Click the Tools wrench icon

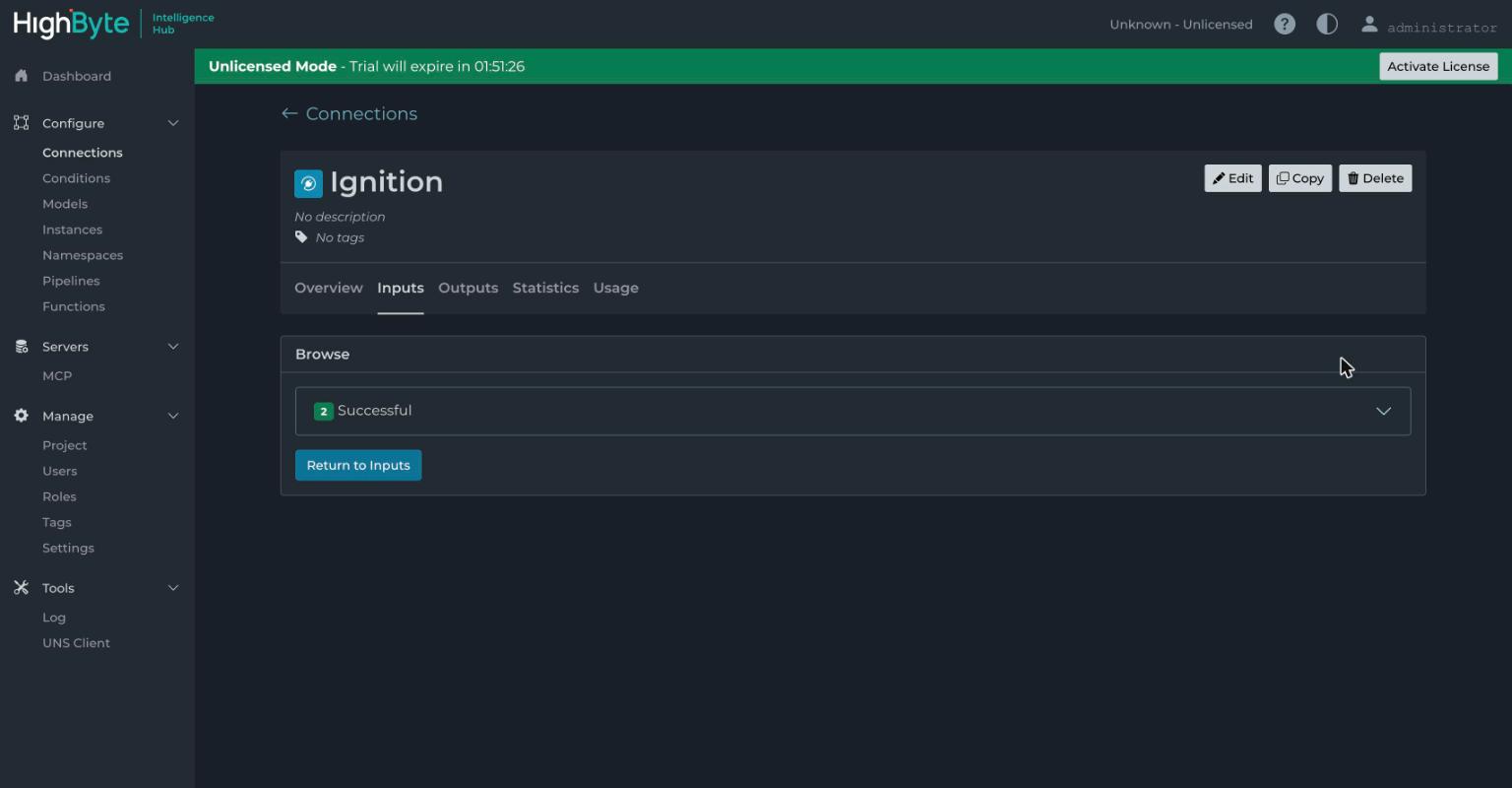tap(22, 588)
